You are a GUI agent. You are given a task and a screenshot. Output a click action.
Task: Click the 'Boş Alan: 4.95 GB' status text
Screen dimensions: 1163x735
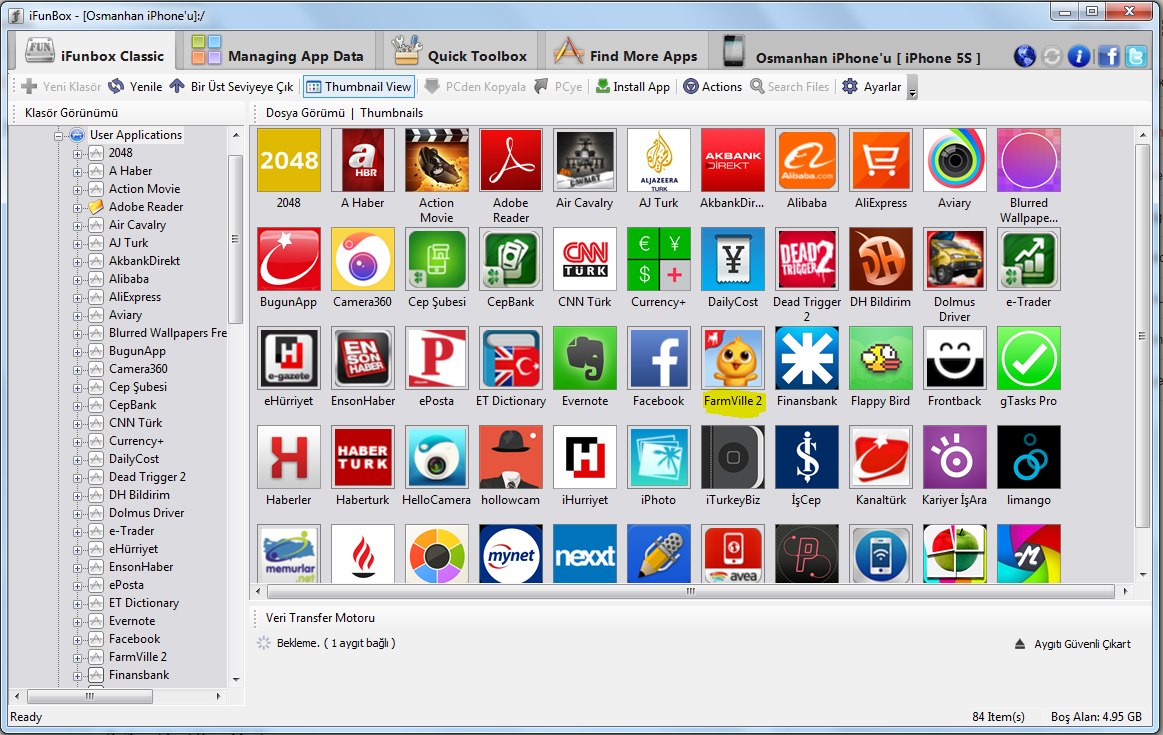1096,716
